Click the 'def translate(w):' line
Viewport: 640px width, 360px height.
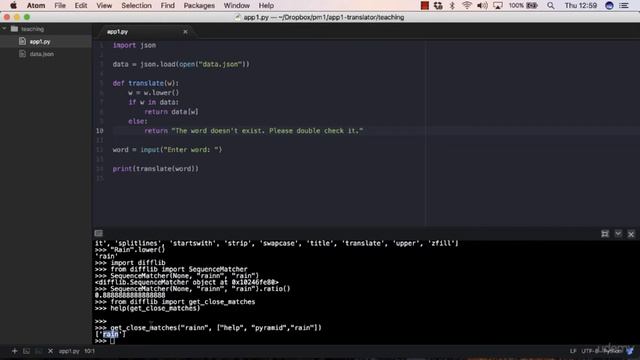click(x=146, y=83)
